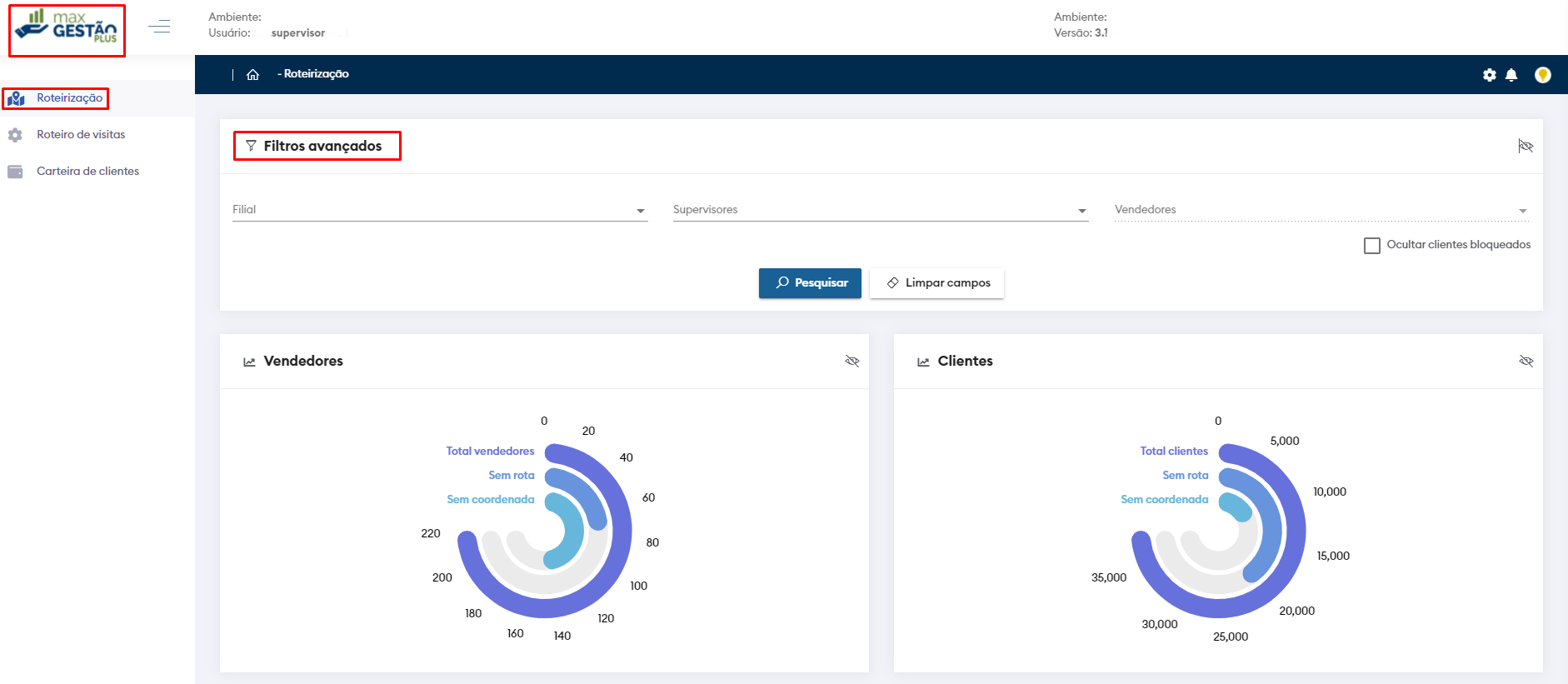Click the home icon in breadcrumb
This screenshot has width=1568, height=684.
tap(252, 75)
